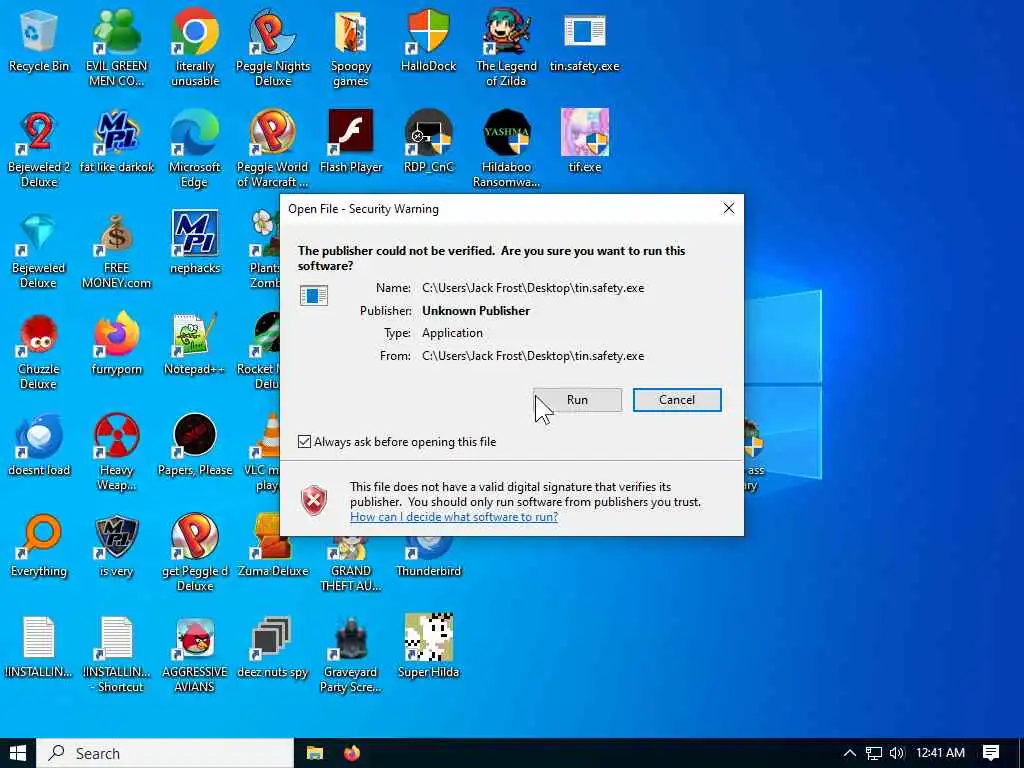
Task: Click the taskbar Search box
Action: tap(165, 753)
